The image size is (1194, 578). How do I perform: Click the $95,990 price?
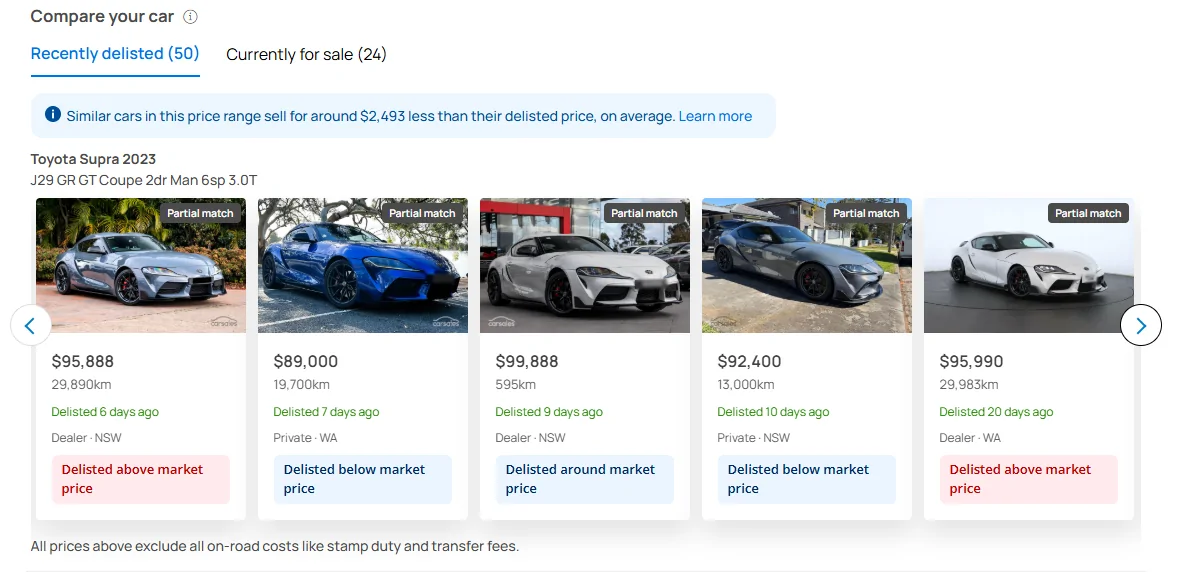click(972, 361)
